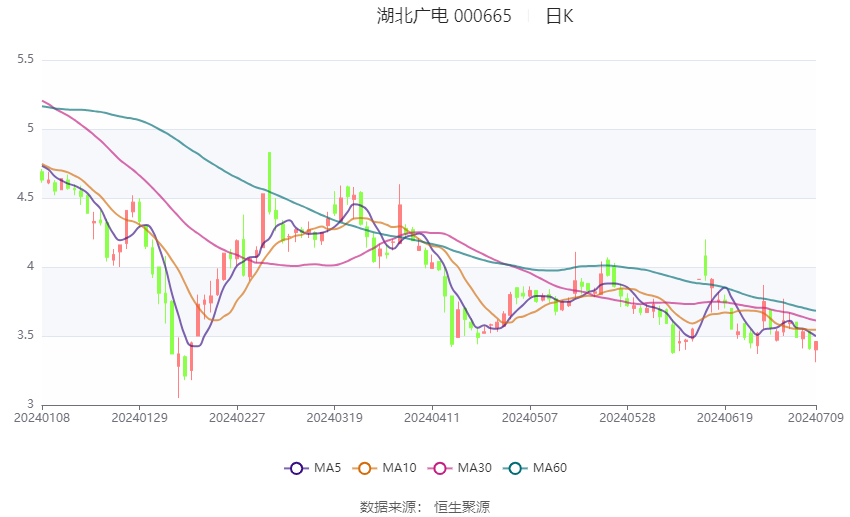Click the 5.5 y-axis value
The height and width of the screenshot is (517, 850).
(x=25, y=59)
